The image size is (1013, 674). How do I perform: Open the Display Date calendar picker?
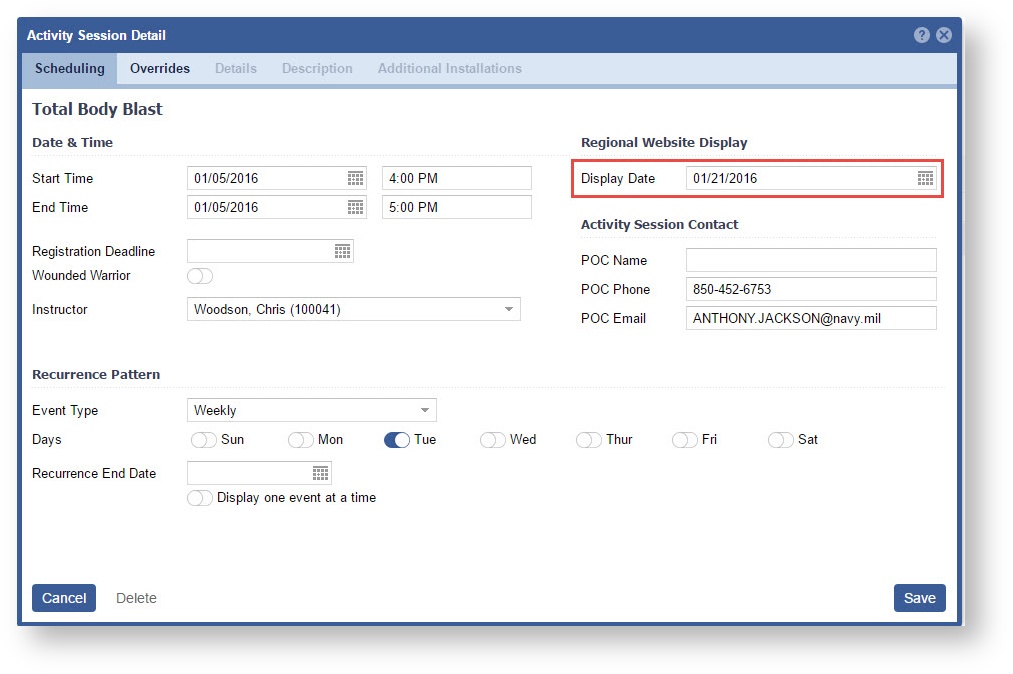click(925, 178)
